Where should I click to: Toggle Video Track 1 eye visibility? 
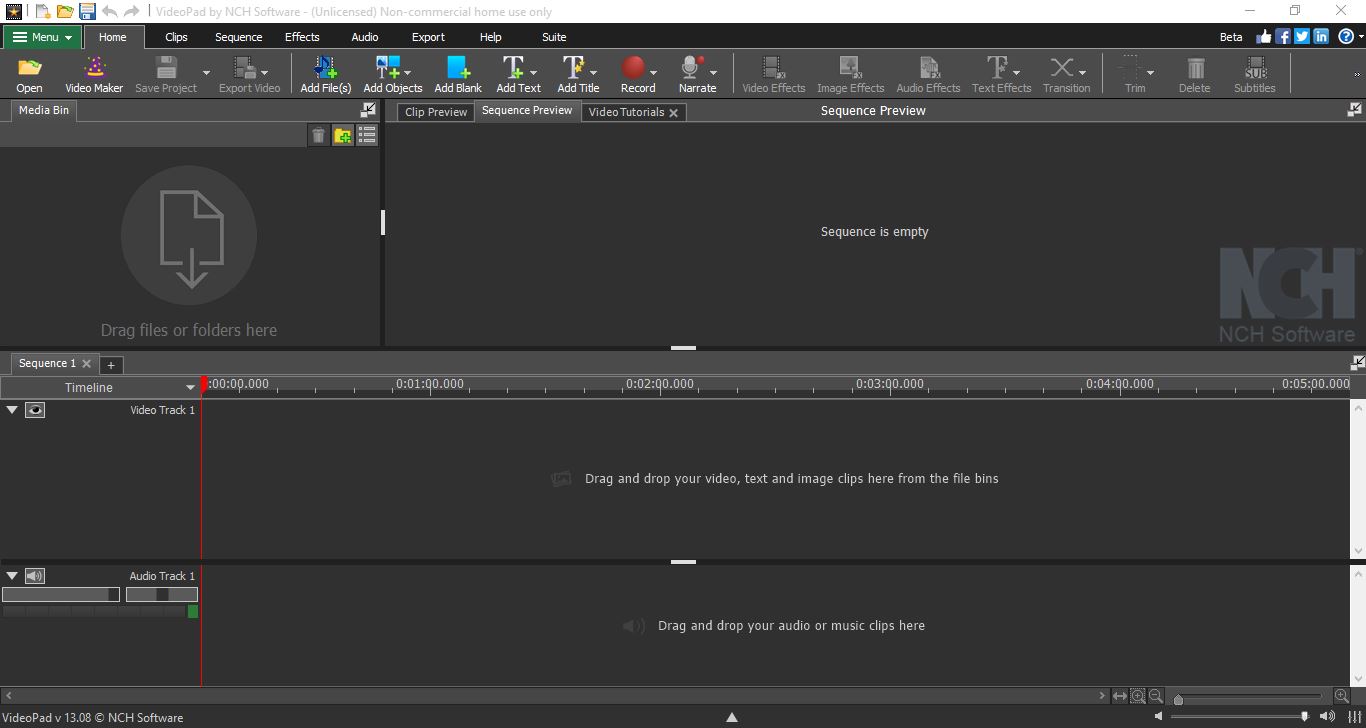tap(35, 410)
